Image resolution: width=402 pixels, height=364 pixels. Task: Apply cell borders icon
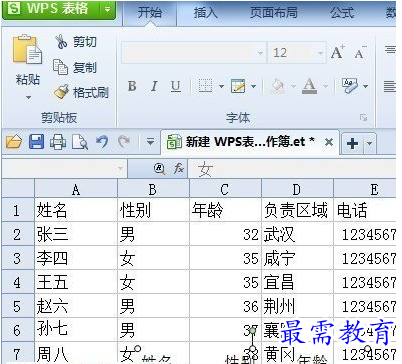205,86
